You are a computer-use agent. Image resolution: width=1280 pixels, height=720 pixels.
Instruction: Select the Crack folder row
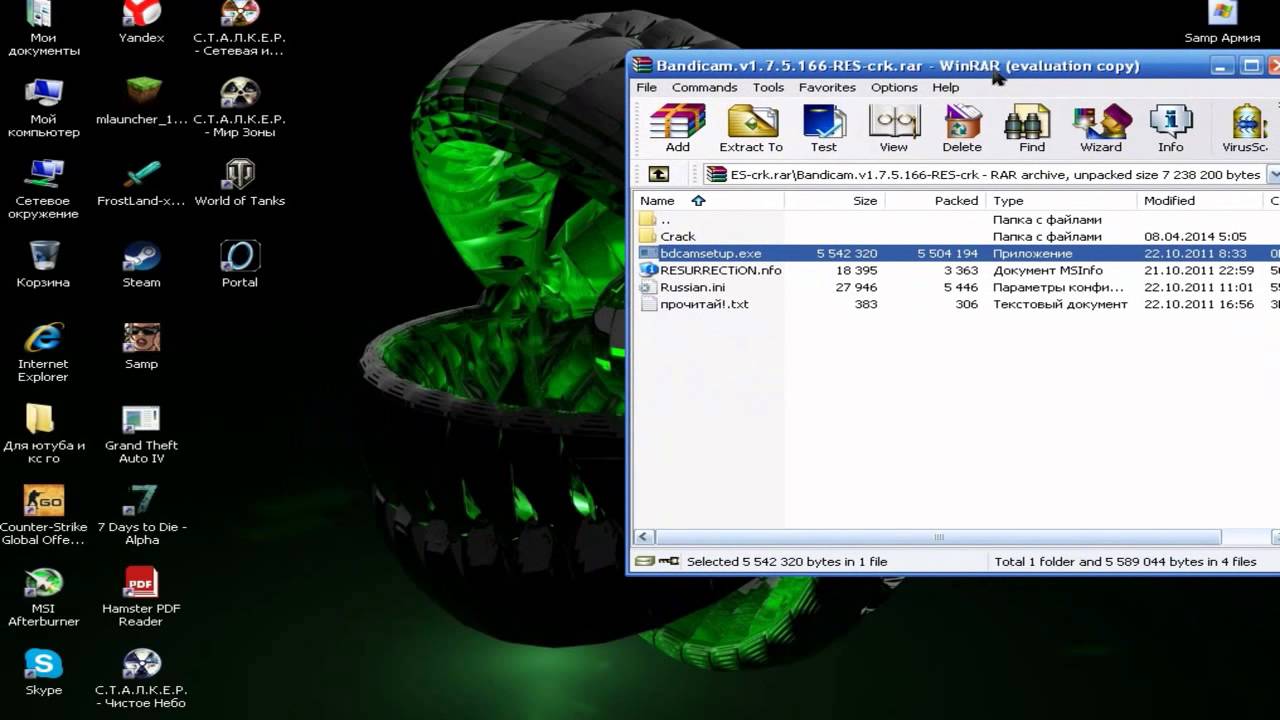click(x=957, y=236)
